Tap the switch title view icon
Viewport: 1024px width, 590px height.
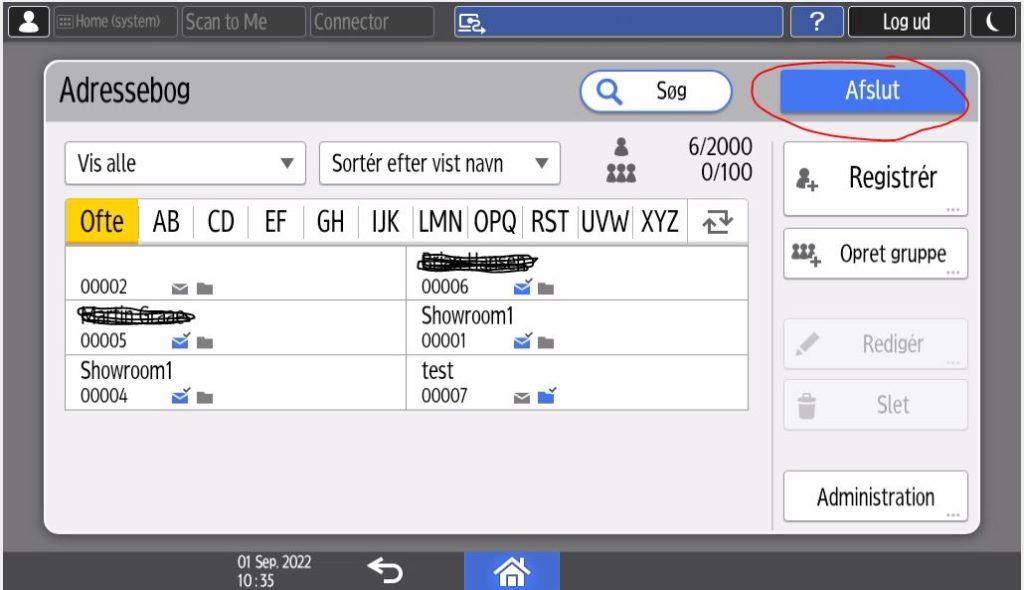click(x=717, y=222)
